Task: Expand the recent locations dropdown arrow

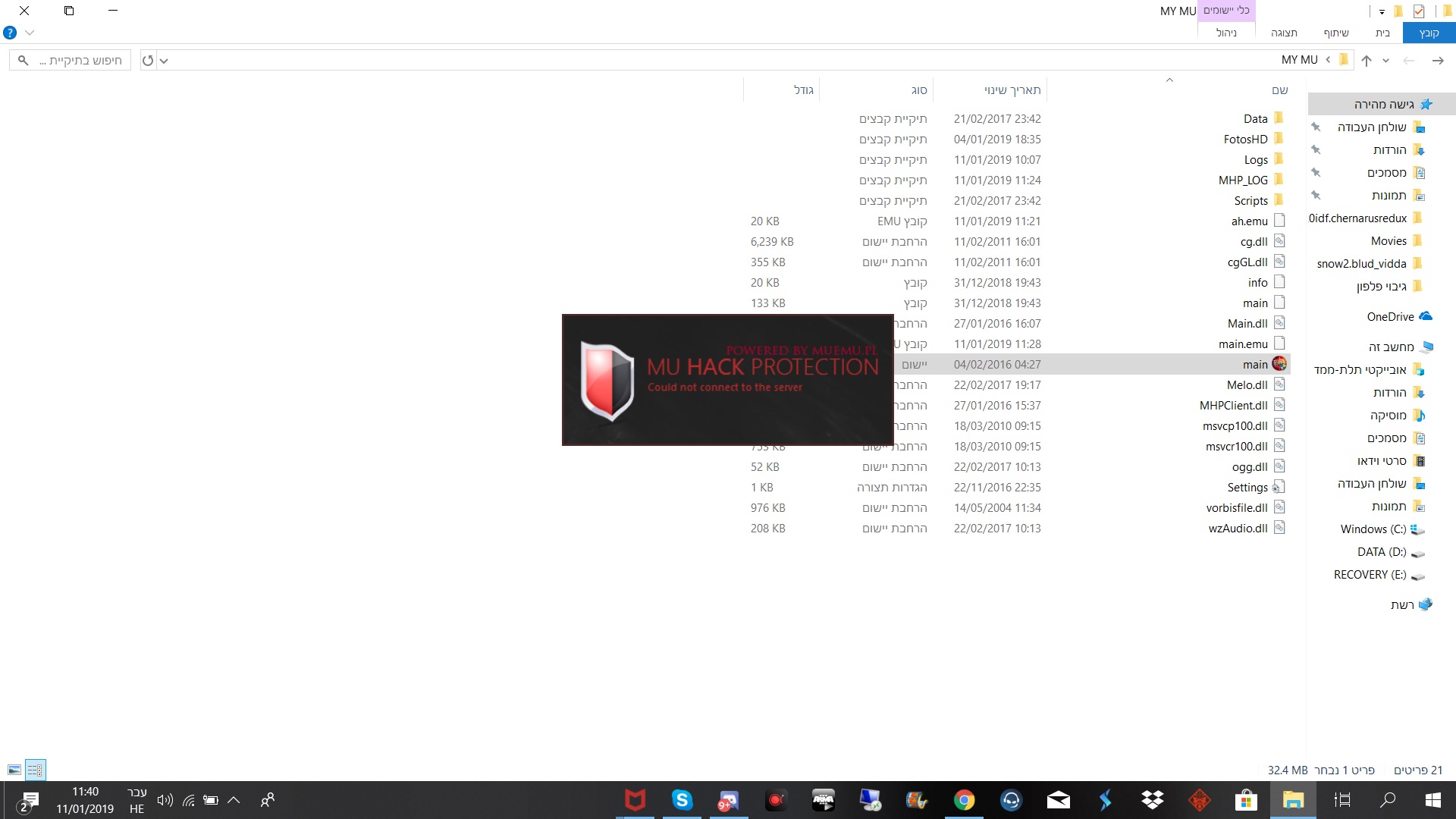Action: pos(1385,61)
